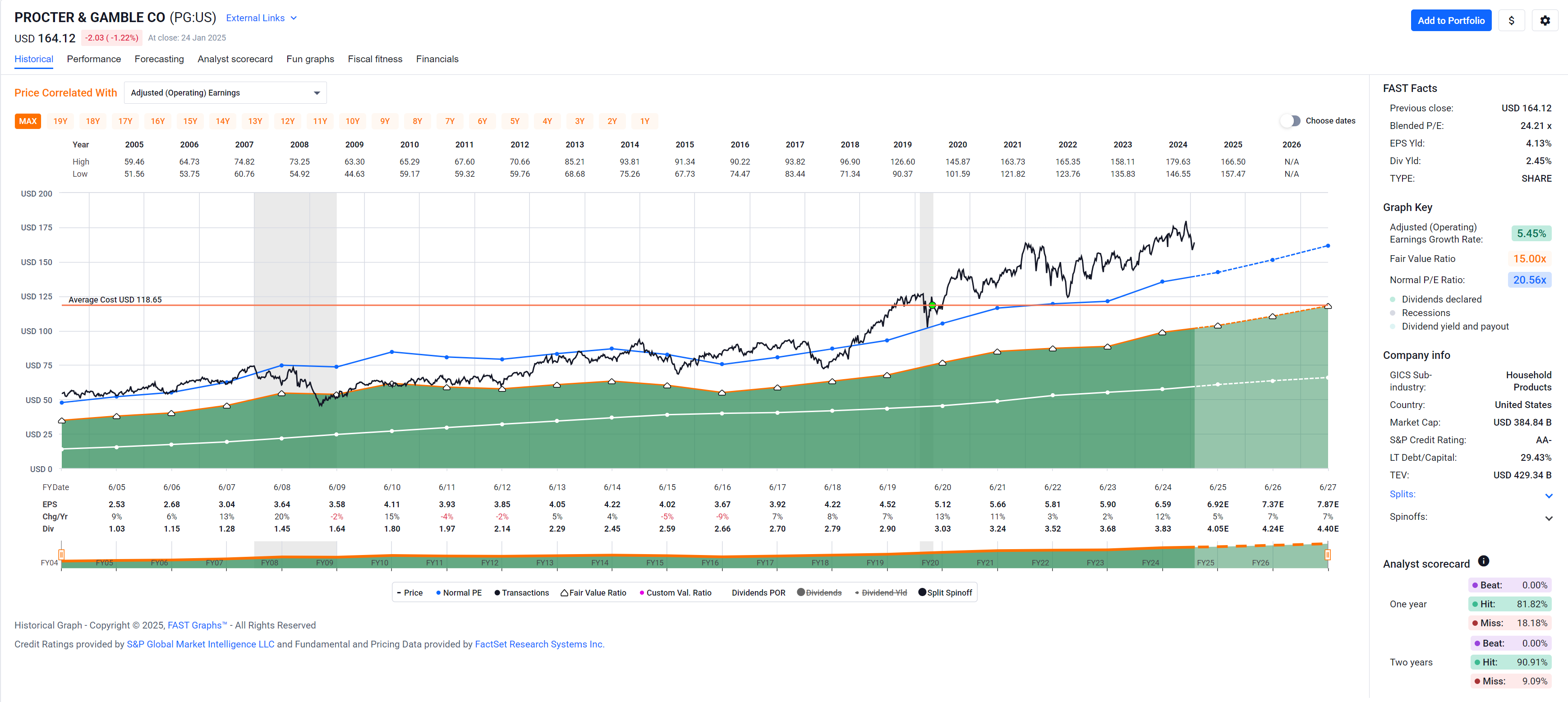
Task: Choose the 15Y time range
Action: pyautogui.click(x=190, y=121)
